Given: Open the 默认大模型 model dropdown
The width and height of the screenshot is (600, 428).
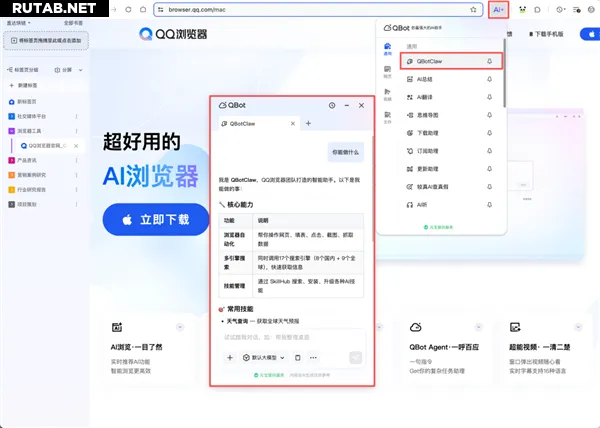Looking at the screenshot, I should 265,357.
